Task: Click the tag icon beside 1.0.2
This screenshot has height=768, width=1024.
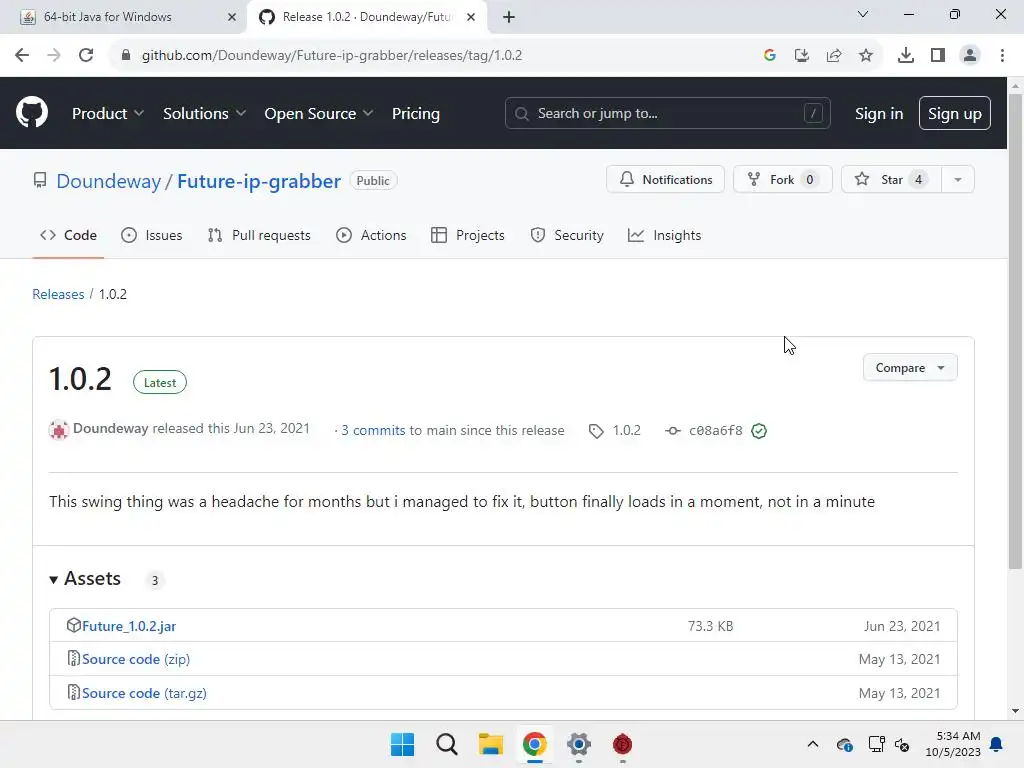Action: tap(596, 431)
